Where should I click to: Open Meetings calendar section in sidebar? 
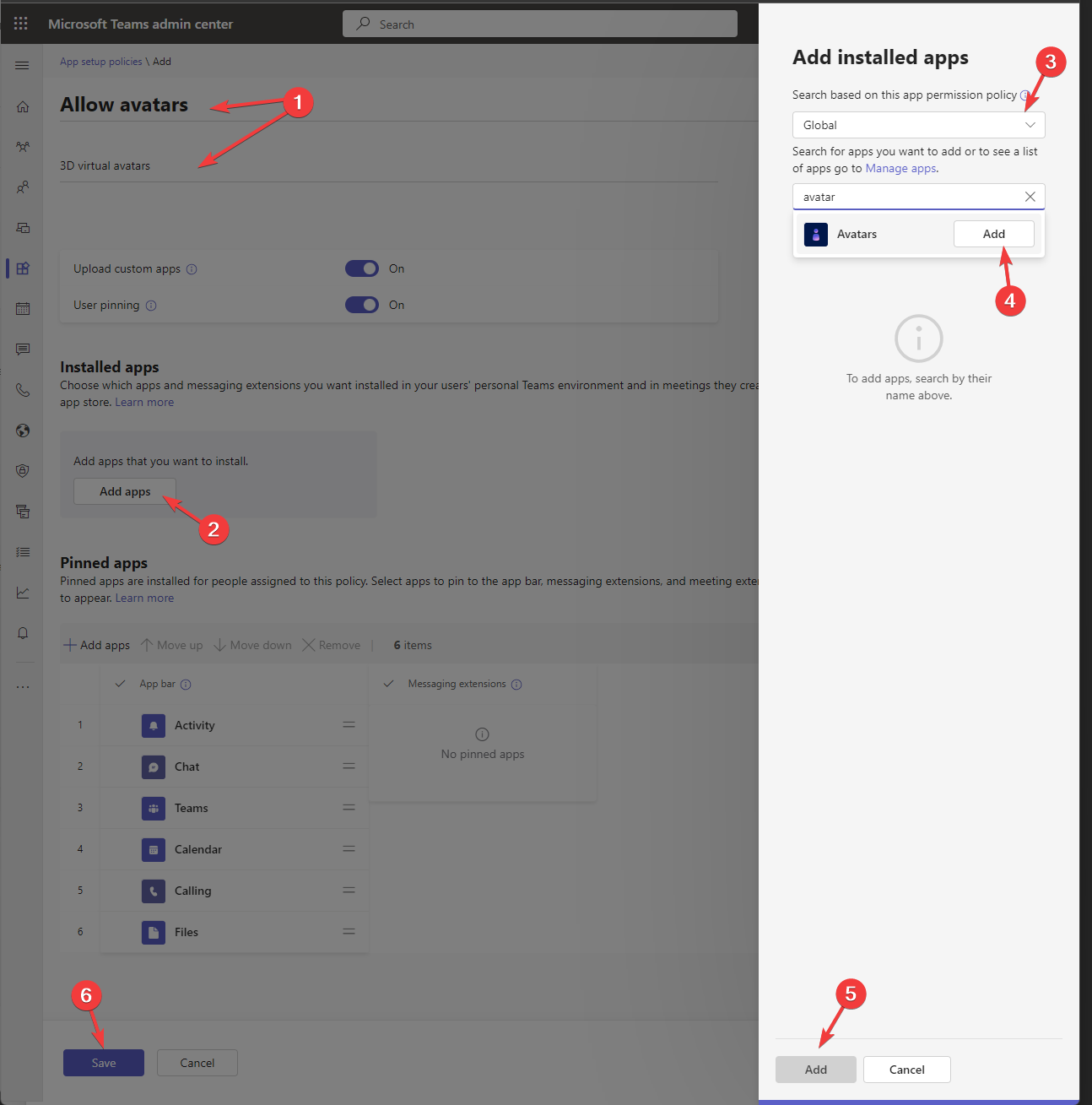23,309
